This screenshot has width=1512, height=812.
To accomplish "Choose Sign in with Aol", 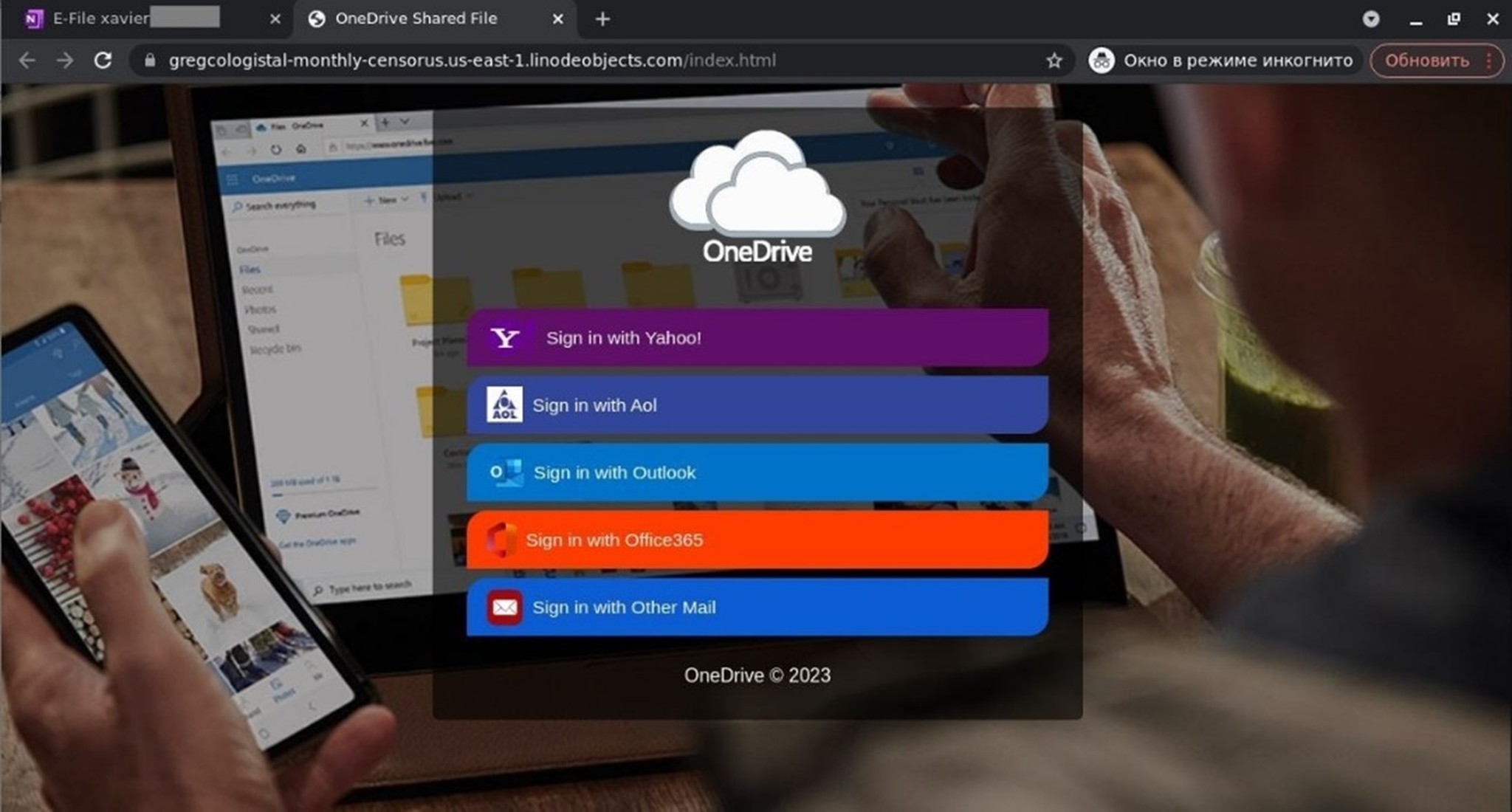I will coord(757,405).
